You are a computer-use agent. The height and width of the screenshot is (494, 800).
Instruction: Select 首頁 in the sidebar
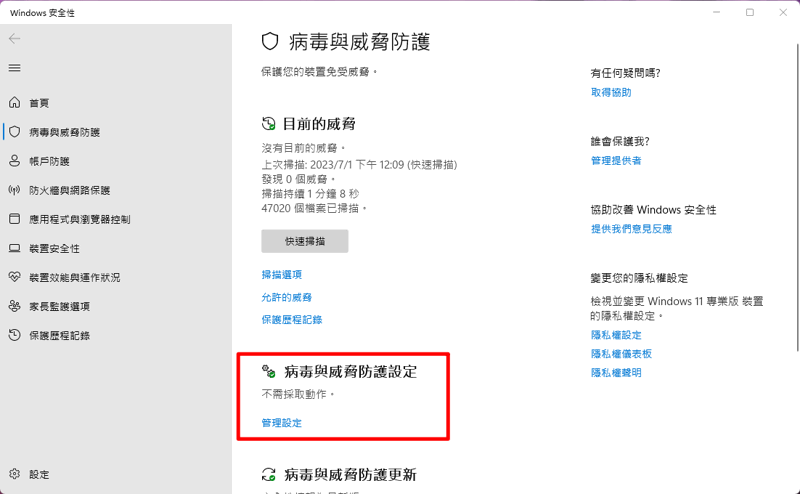pyautogui.click(x=39, y=103)
